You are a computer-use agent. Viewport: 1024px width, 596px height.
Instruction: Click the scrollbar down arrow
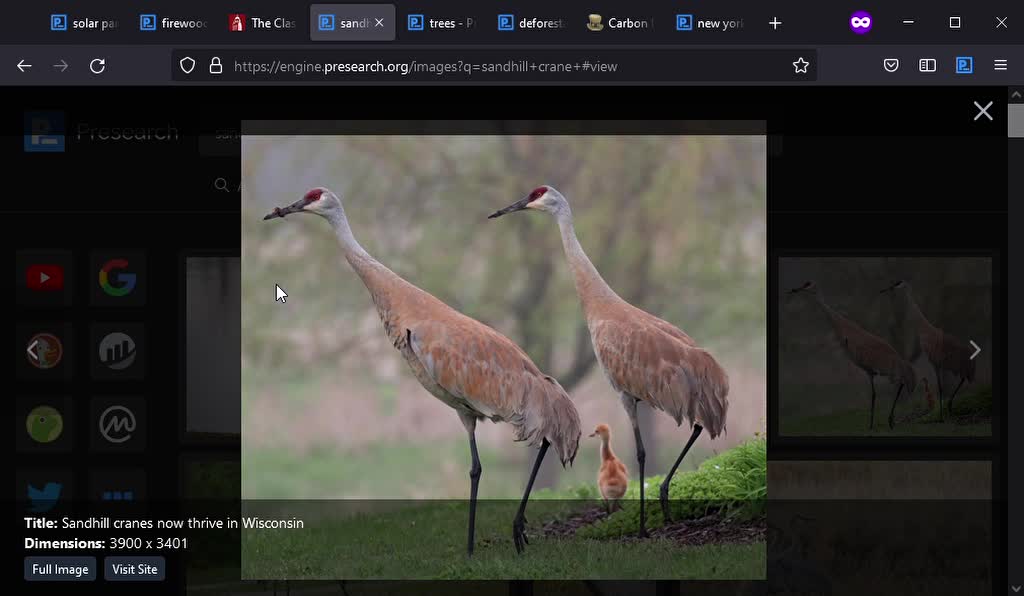point(1016,589)
